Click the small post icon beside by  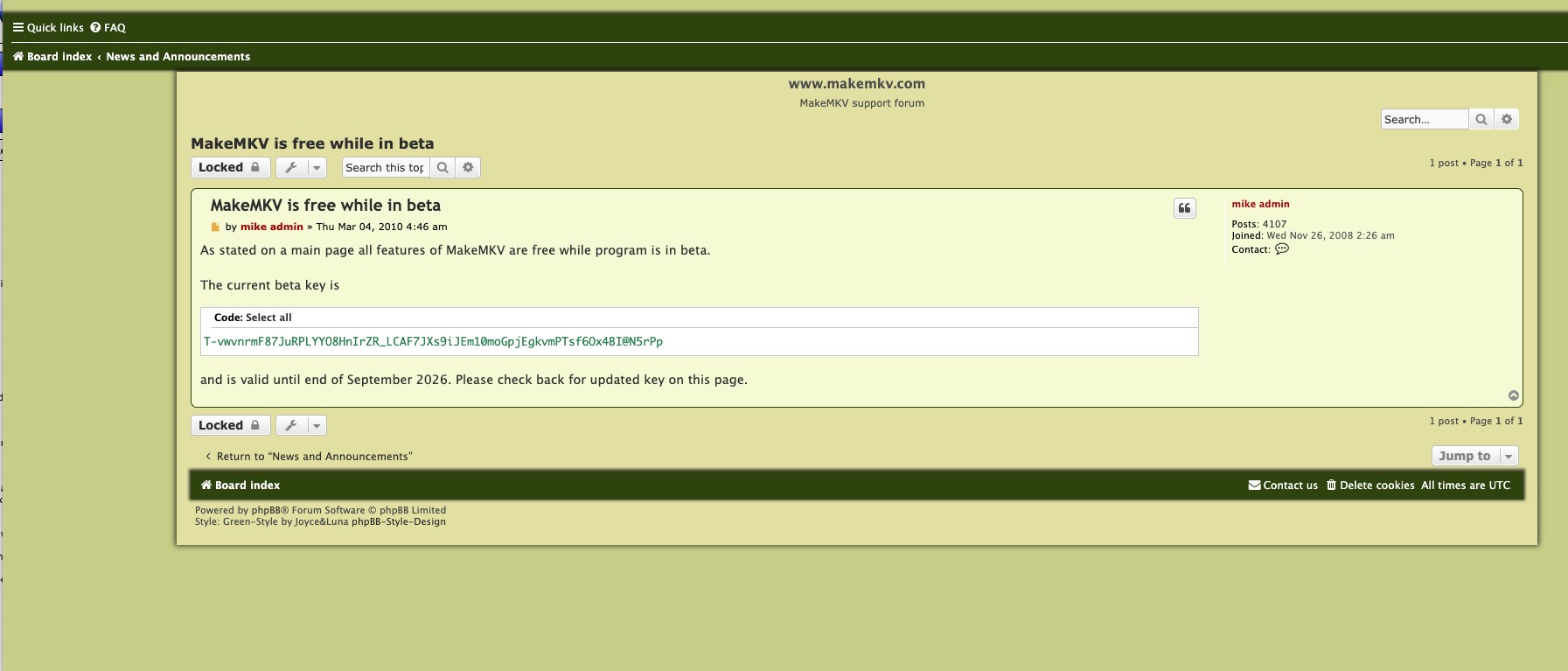click(215, 227)
